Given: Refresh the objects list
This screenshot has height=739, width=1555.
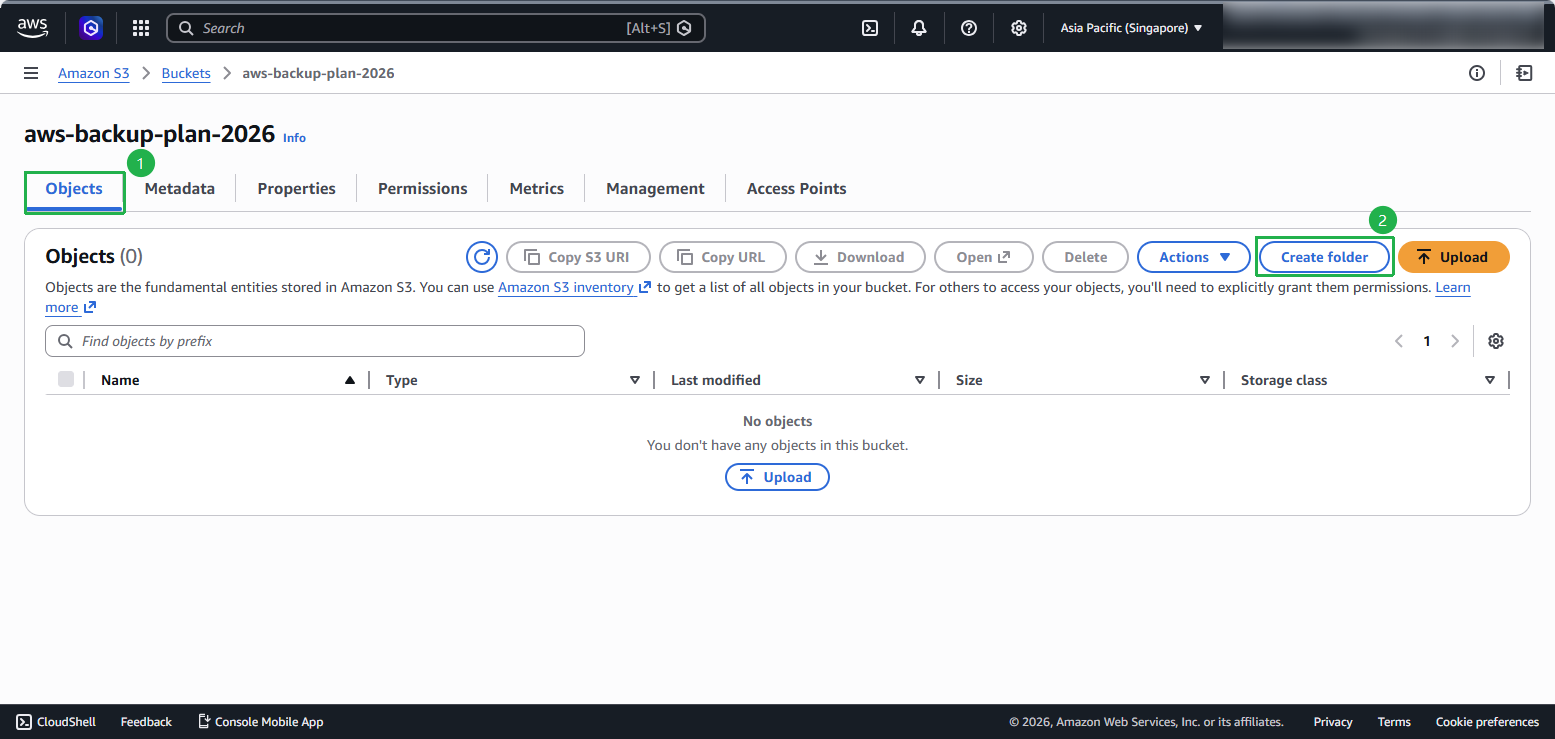Looking at the screenshot, I should [x=482, y=257].
